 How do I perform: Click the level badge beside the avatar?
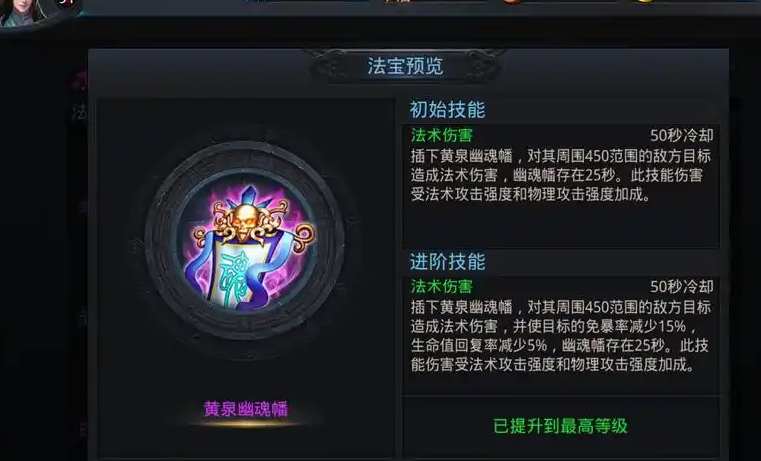pos(67,4)
